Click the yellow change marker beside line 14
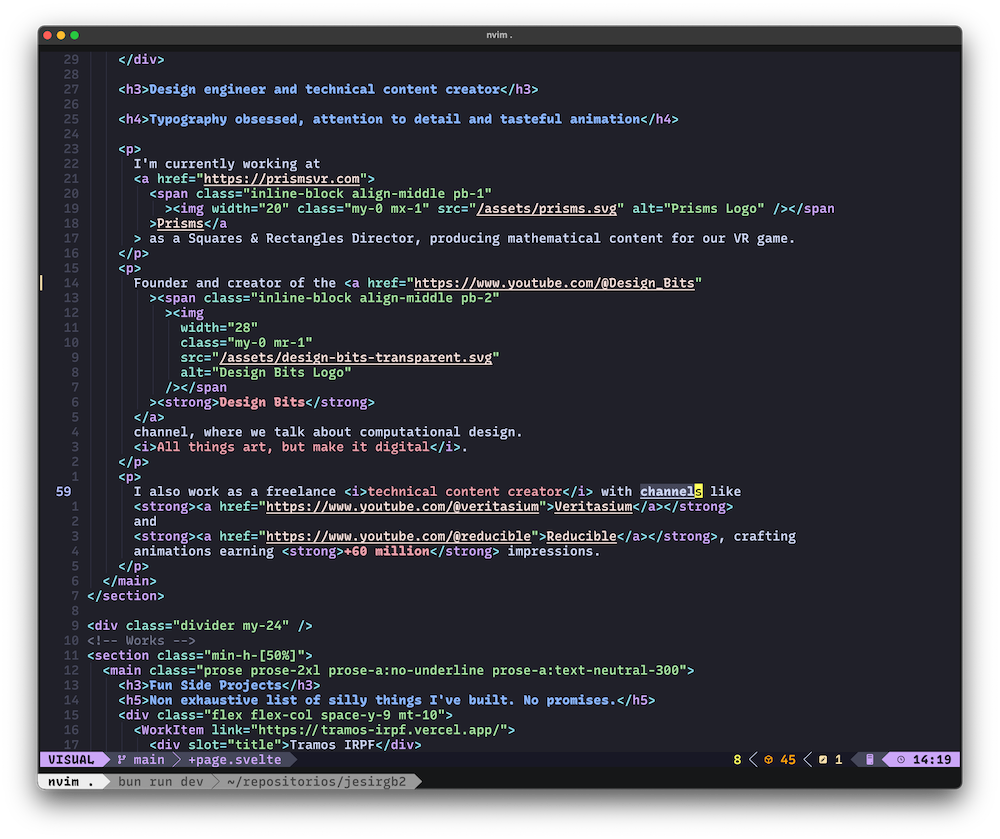The height and width of the screenshot is (839, 1000). pyautogui.click(x=41, y=283)
